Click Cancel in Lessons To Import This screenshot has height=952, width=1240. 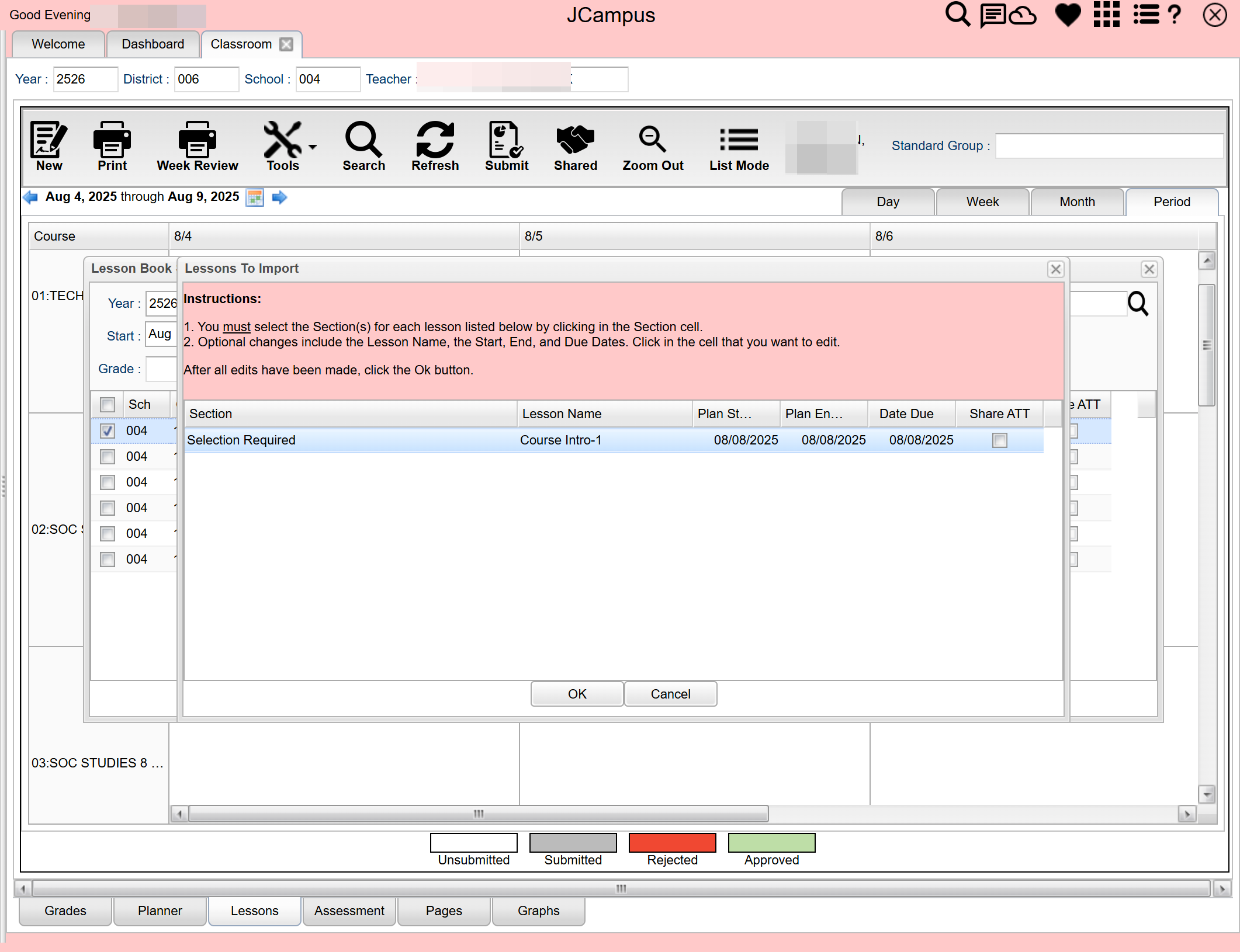click(x=670, y=694)
